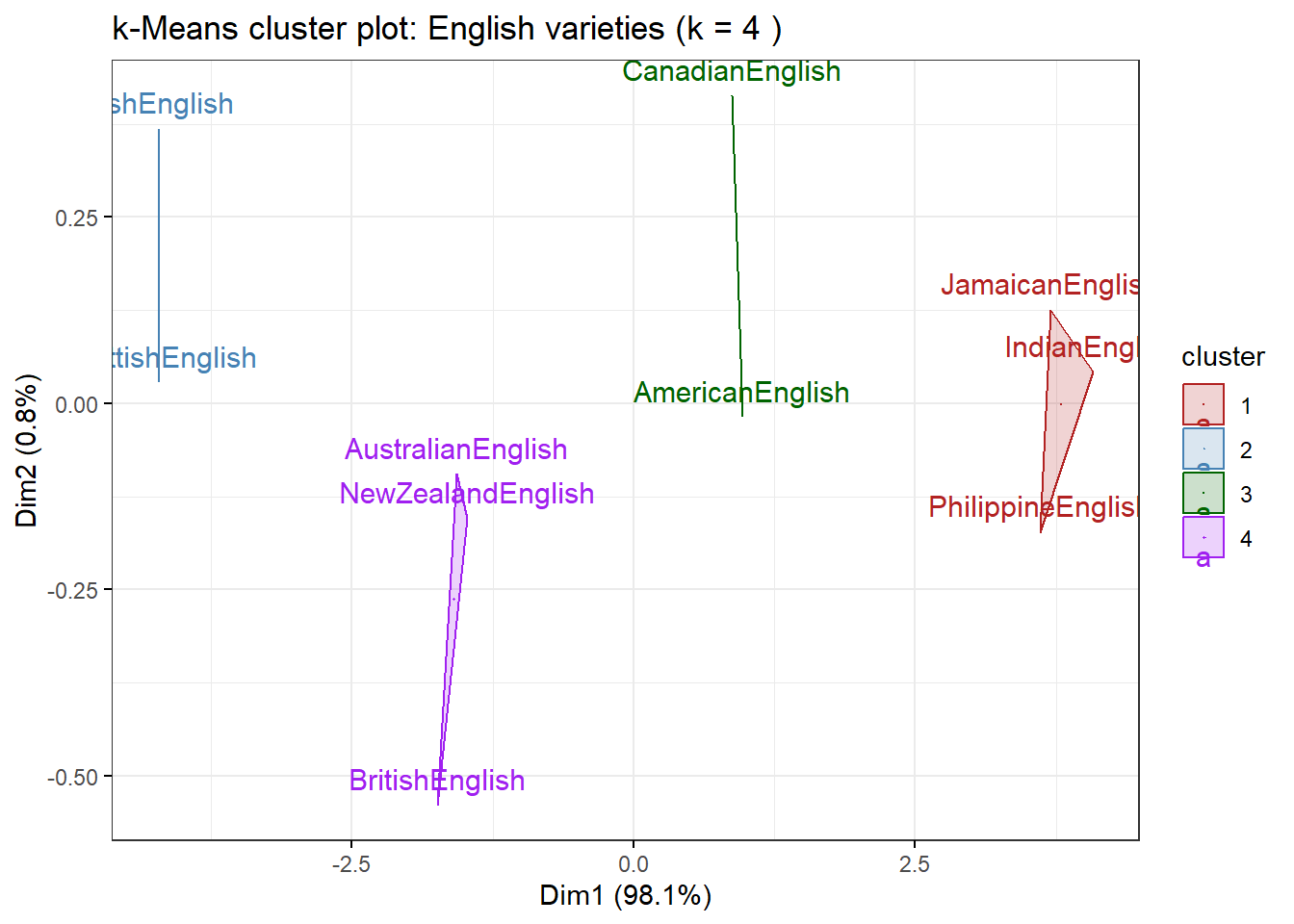Click the purple cluster 4 legend swatch
Screen dimensions: 1294x924
tap(1203, 537)
